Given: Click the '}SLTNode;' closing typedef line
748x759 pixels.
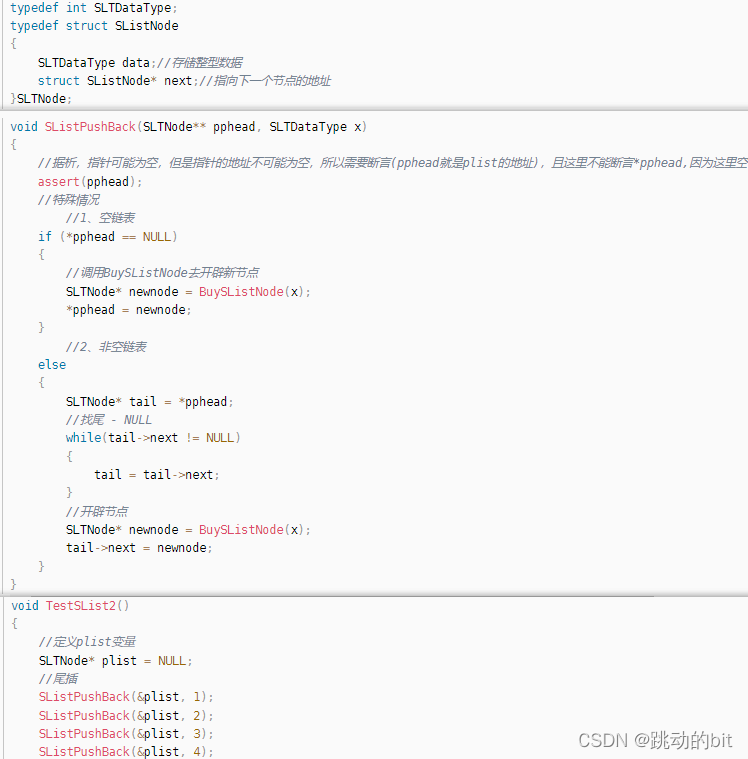Looking at the screenshot, I should pyautogui.click(x=41, y=99).
